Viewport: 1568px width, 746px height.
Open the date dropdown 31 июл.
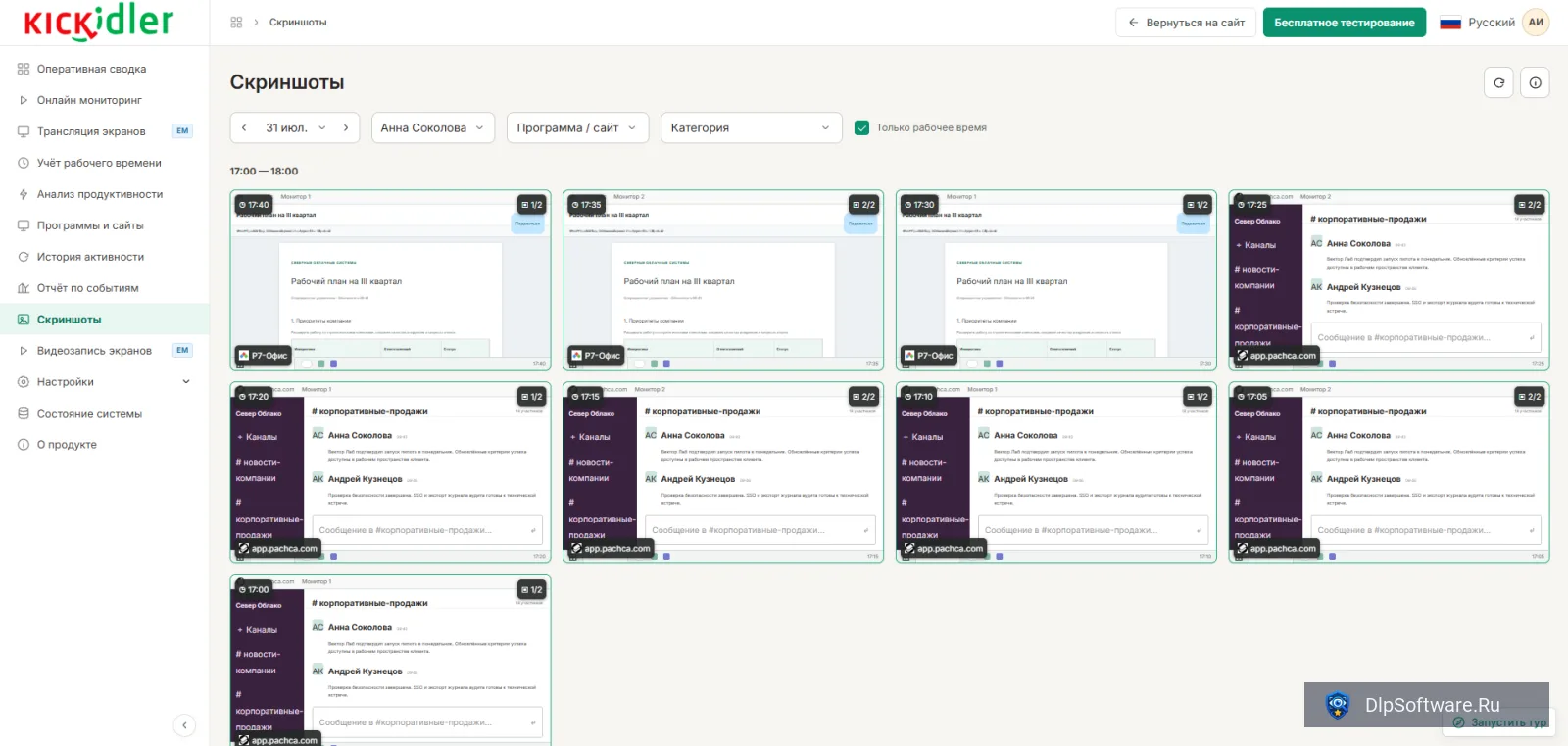pyautogui.click(x=295, y=128)
